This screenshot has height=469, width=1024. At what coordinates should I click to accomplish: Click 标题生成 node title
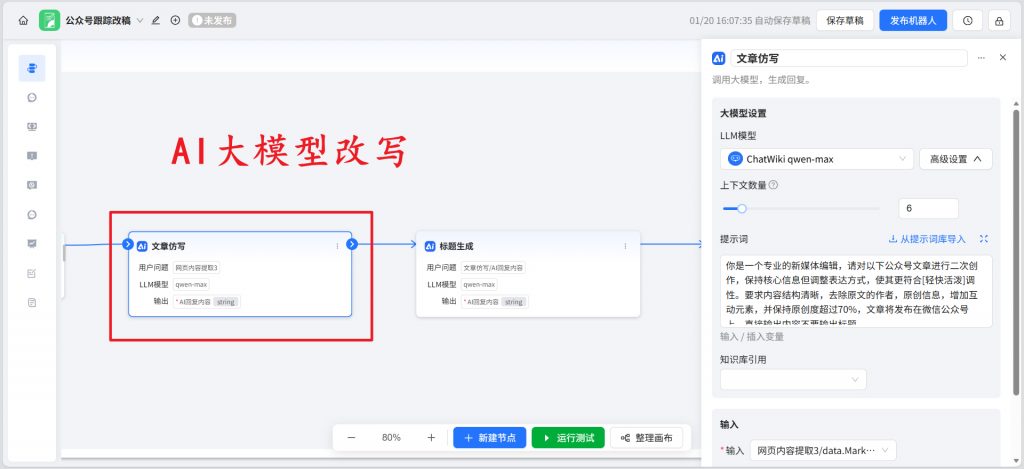click(456, 246)
